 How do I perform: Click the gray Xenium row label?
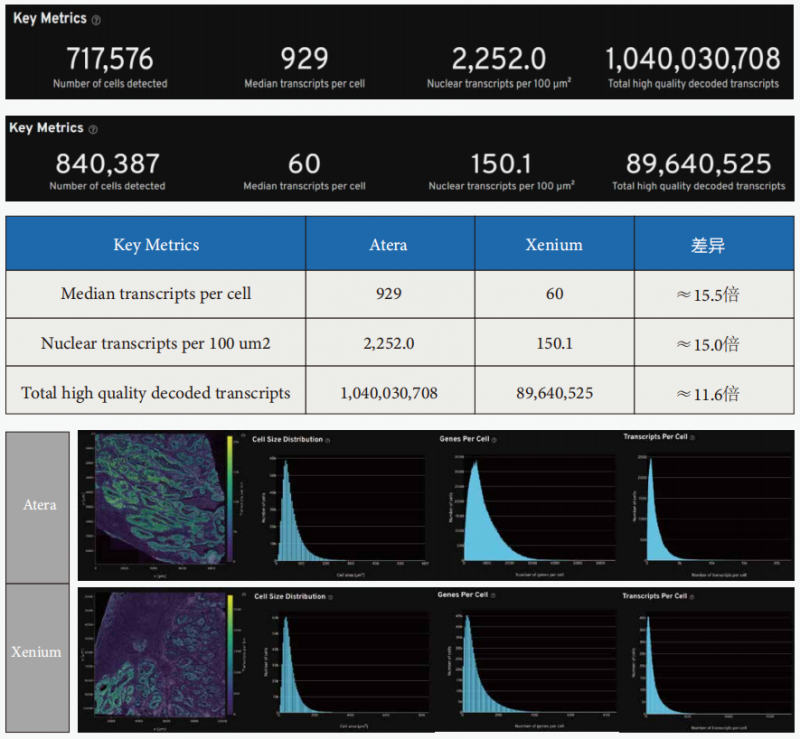(x=38, y=658)
